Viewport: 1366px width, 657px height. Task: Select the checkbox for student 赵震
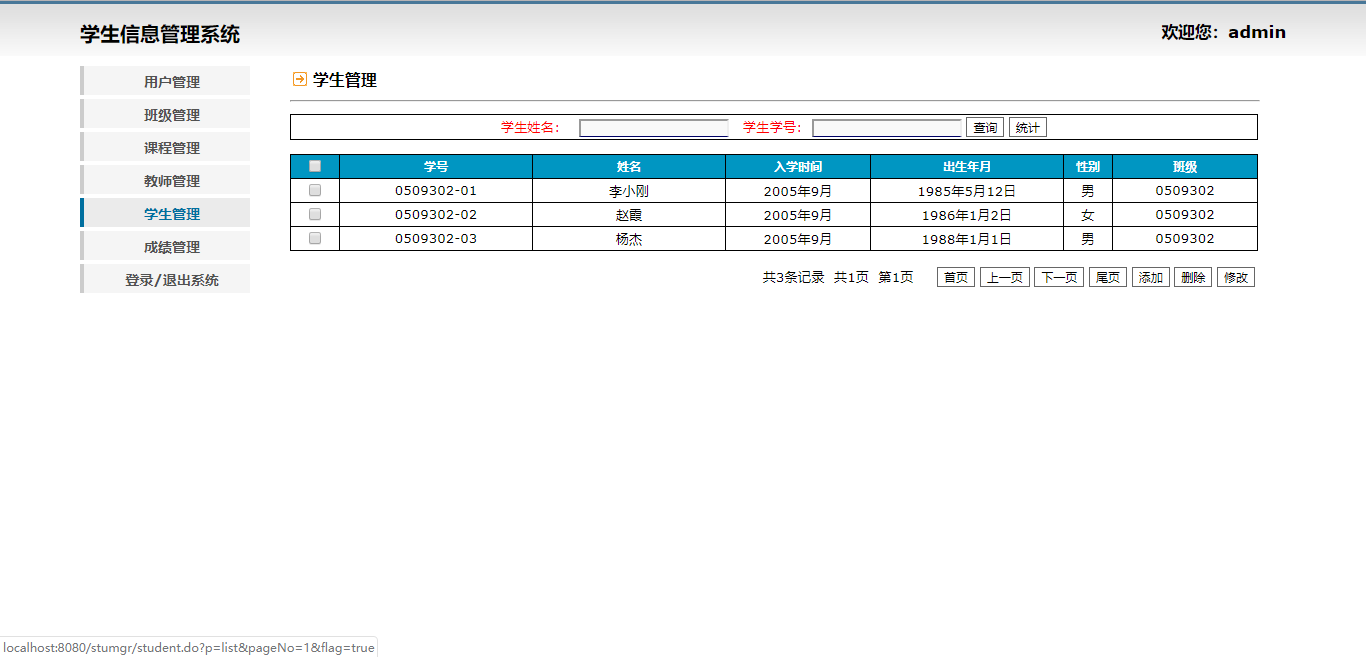pyautogui.click(x=315, y=214)
